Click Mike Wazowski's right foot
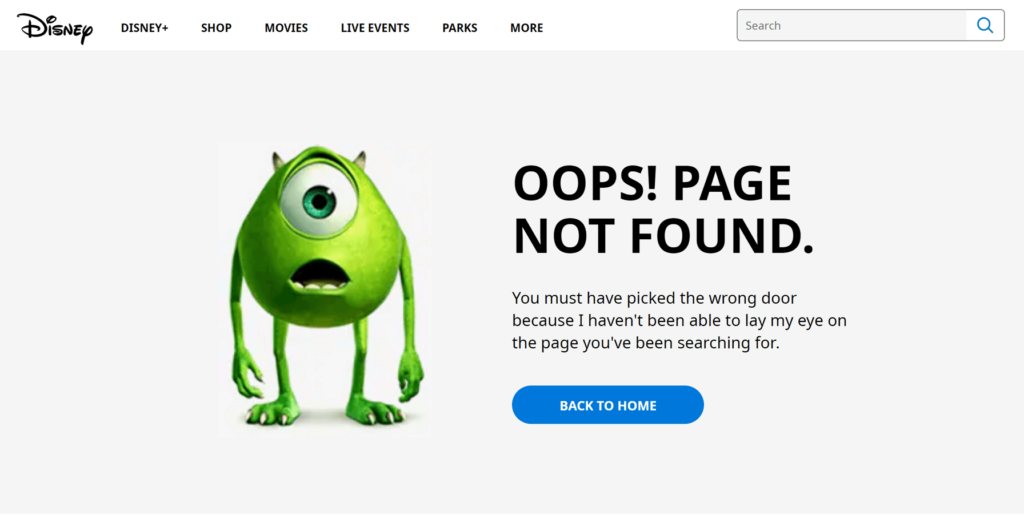1024x523 pixels. (x=372, y=410)
